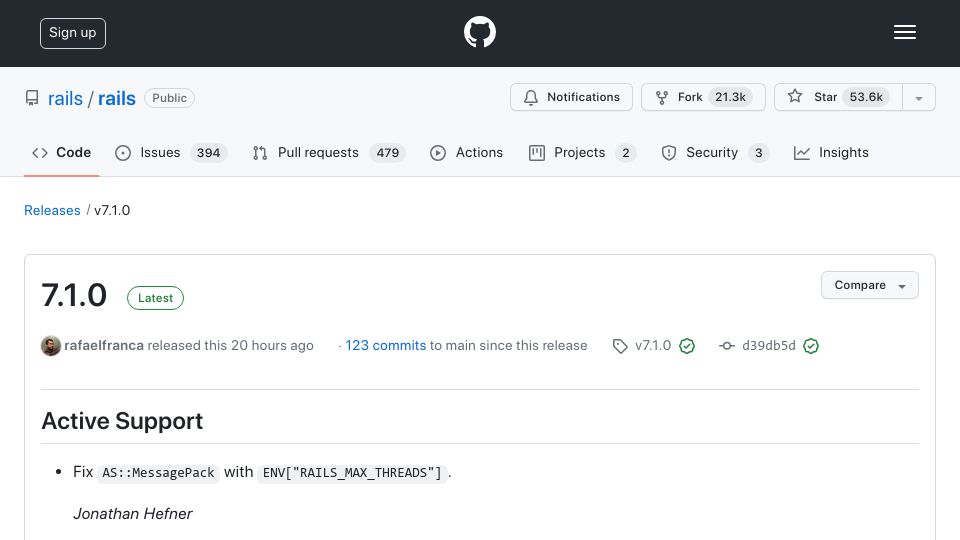The height and width of the screenshot is (540, 960).
Task: Click verified checkmark next to d39db5d
Action: pyautogui.click(x=811, y=346)
